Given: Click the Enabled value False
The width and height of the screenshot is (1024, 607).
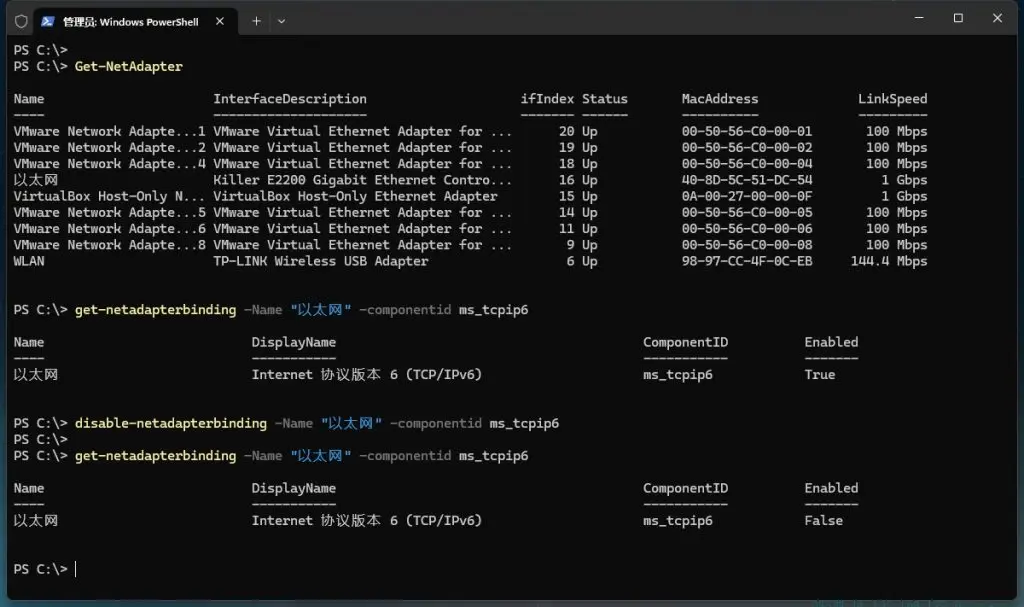Looking at the screenshot, I should (x=823, y=521).
